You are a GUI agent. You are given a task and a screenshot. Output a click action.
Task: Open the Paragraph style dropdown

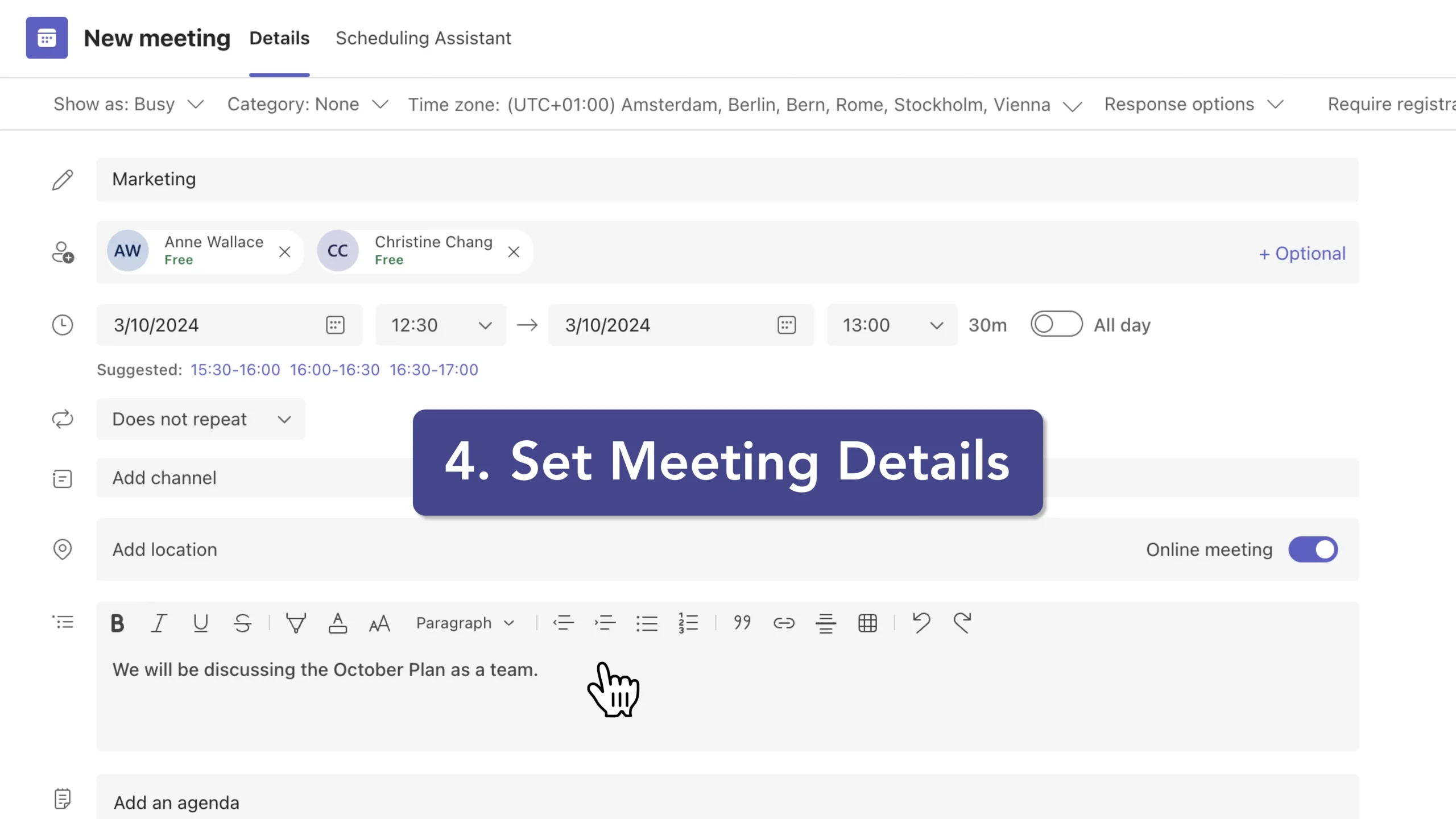pos(465,623)
